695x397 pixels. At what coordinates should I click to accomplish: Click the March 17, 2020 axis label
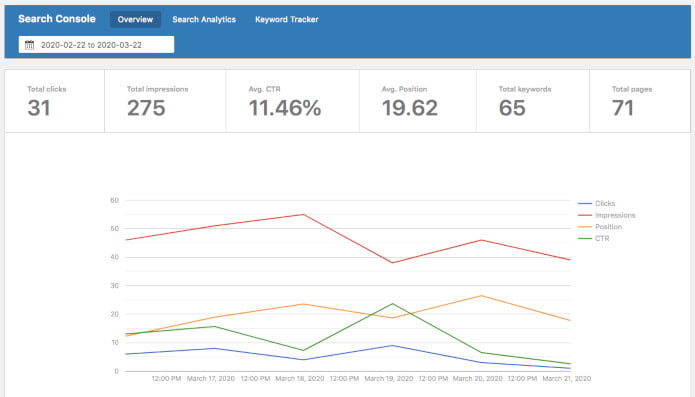[211, 378]
